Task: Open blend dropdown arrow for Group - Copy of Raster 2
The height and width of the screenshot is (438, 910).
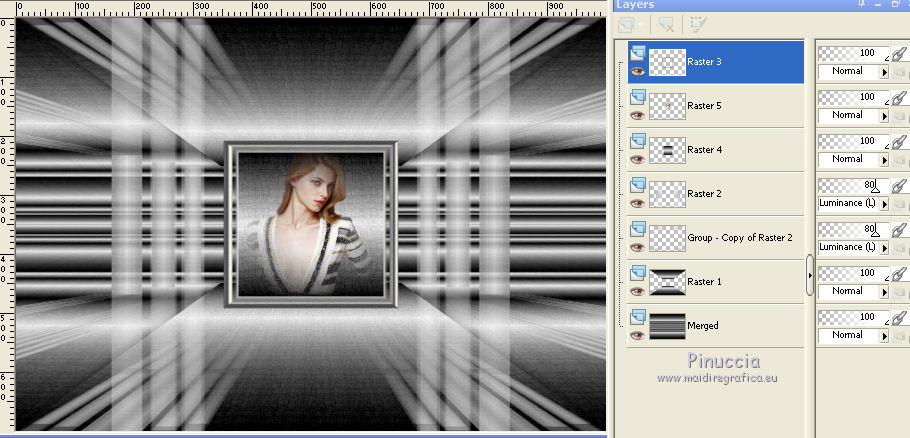Action: (x=884, y=248)
